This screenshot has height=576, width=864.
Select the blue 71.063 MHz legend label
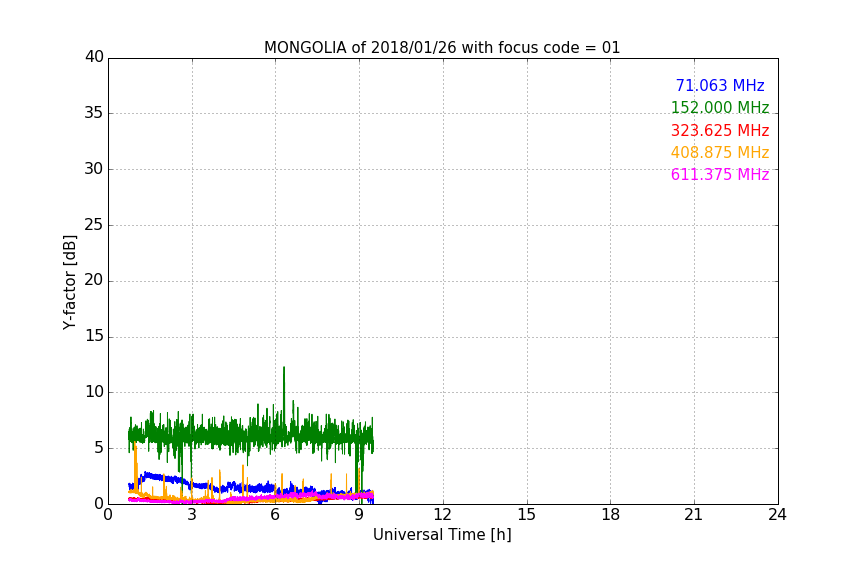720,85
